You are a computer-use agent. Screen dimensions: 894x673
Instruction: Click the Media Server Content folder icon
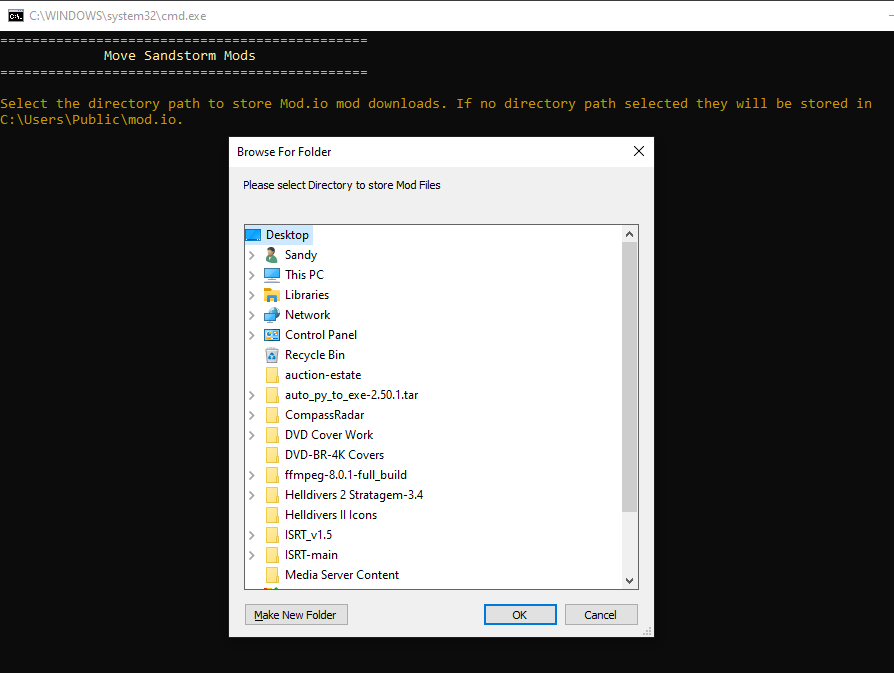273,574
